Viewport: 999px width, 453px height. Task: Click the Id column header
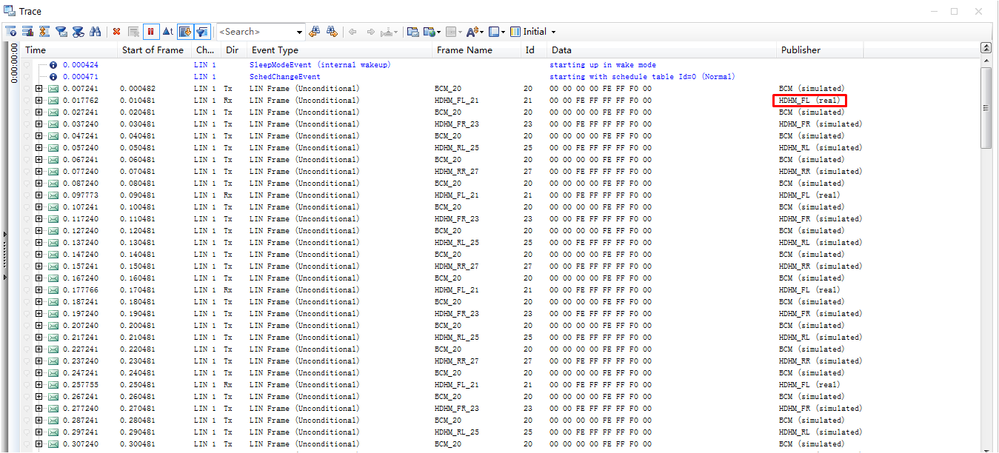[x=533, y=50]
